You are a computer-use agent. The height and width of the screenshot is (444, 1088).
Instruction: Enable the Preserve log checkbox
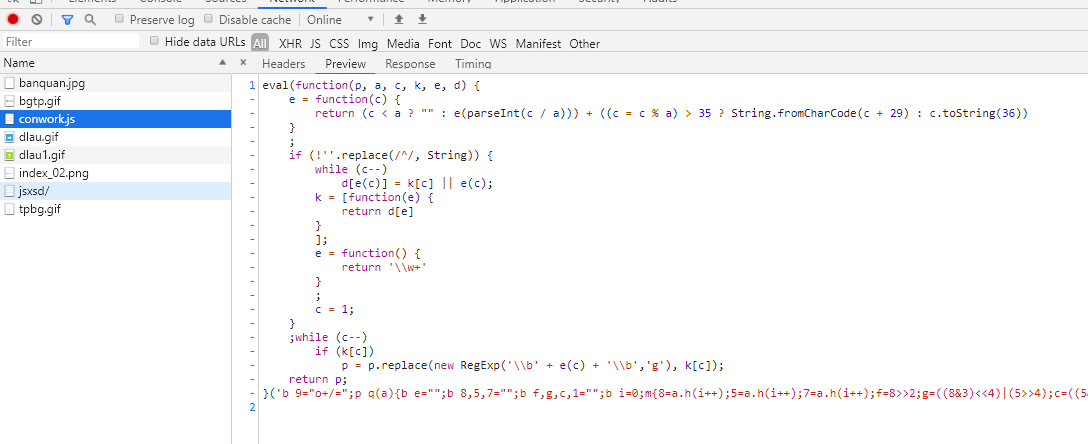119,19
